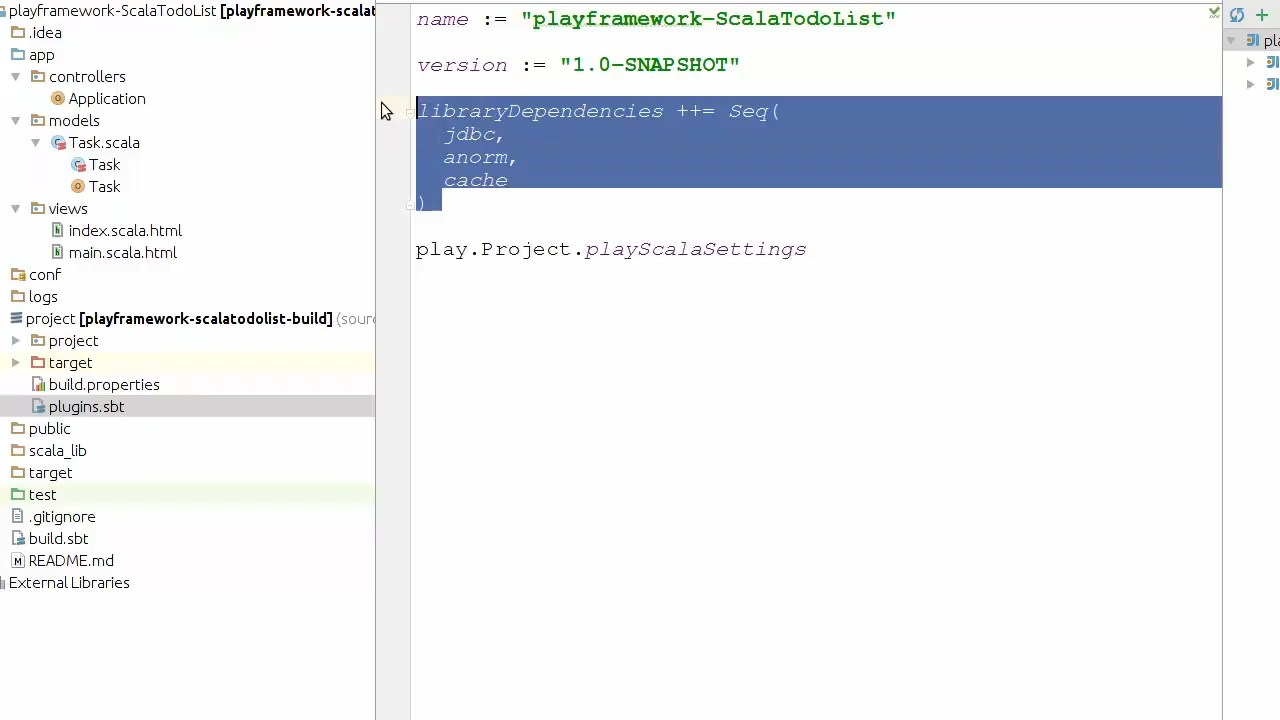Click the models package icon

38,121
